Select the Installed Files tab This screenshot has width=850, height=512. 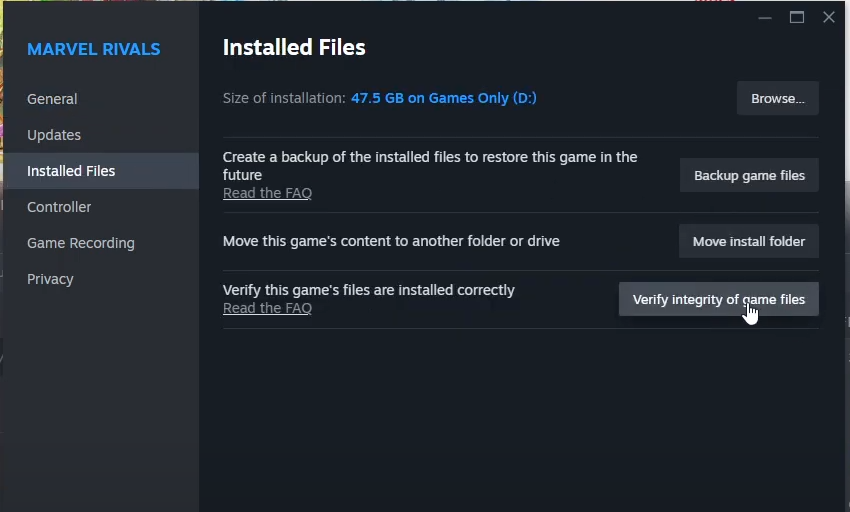pos(71,171)
